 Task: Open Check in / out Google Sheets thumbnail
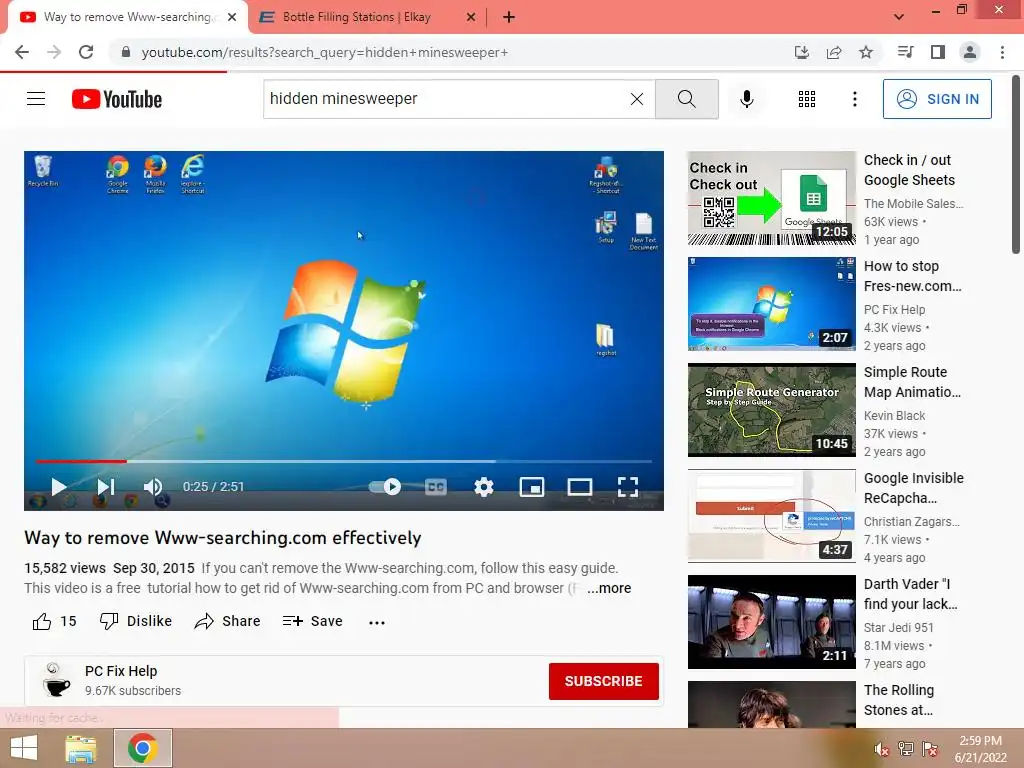click(x=771, y=198)
